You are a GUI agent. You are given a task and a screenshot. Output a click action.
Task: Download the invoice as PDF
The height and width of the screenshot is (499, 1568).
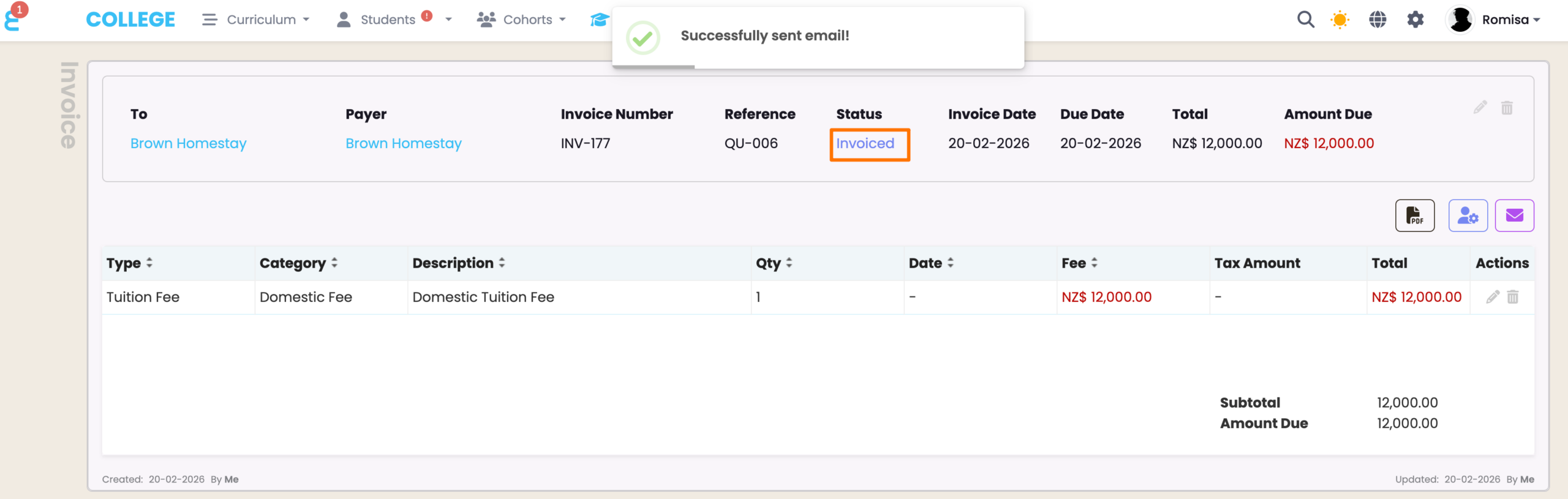pos(1414,216)
